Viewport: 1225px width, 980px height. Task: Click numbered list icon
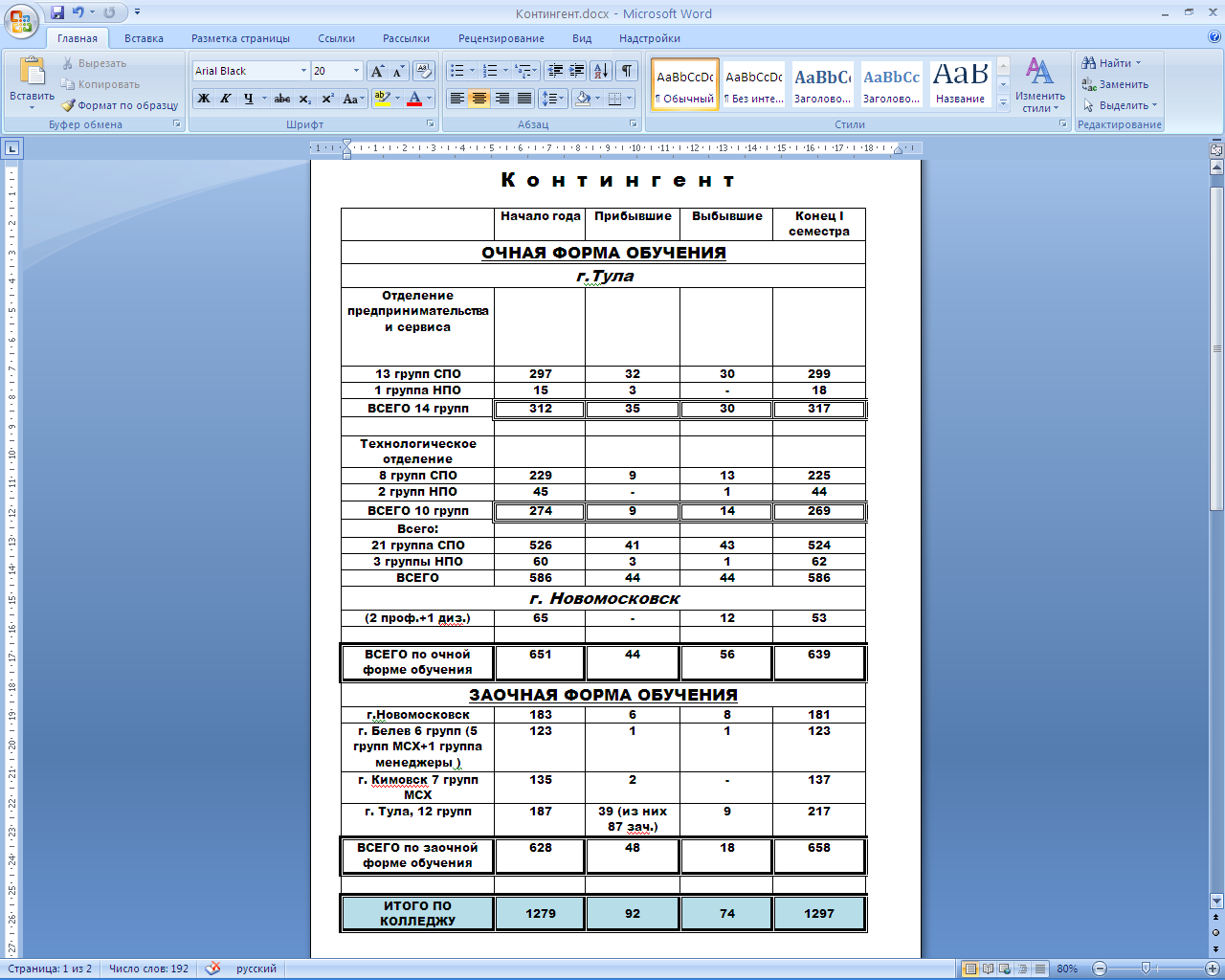click(x=490, y=71)
